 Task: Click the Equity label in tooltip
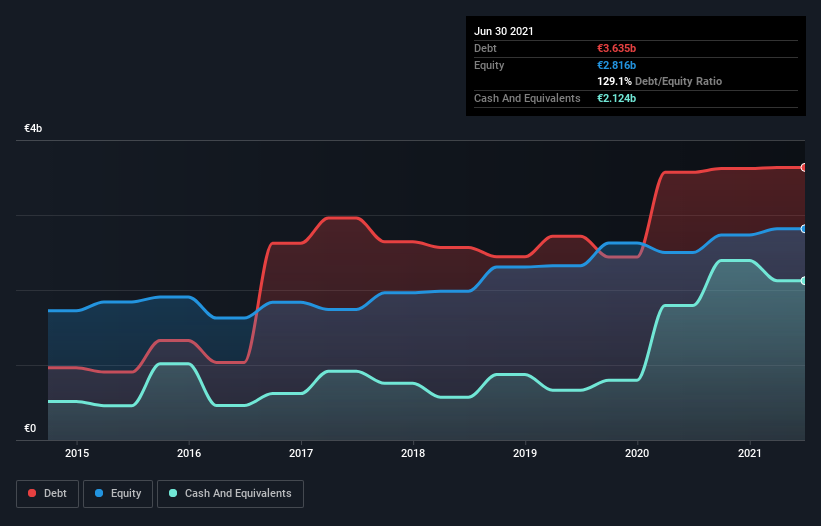pos(489,65)
